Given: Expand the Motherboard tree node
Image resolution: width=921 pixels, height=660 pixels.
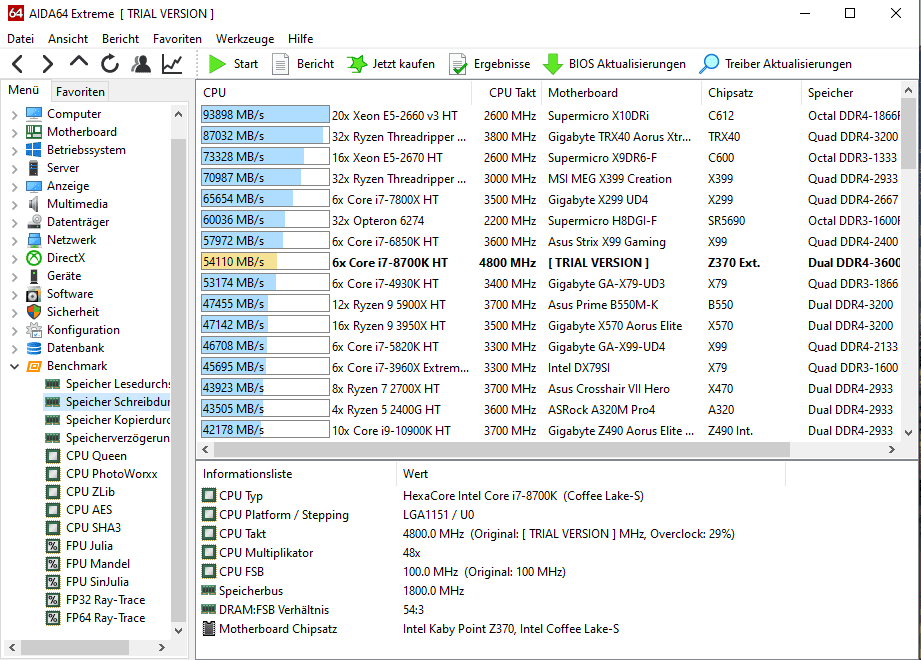Looking at the screenshot, I should (x=15, y=132).
